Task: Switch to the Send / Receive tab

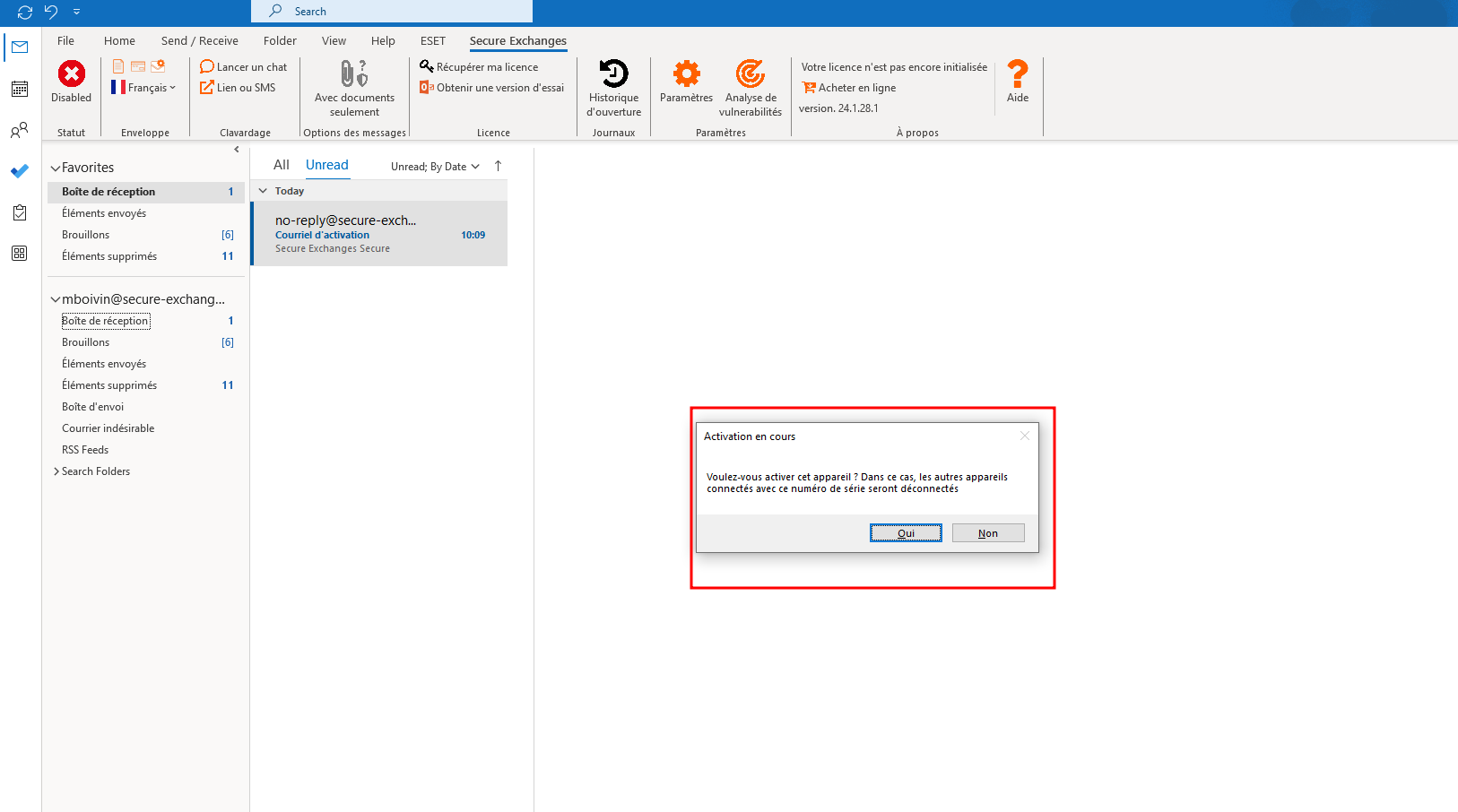Action: coord(200,40)
